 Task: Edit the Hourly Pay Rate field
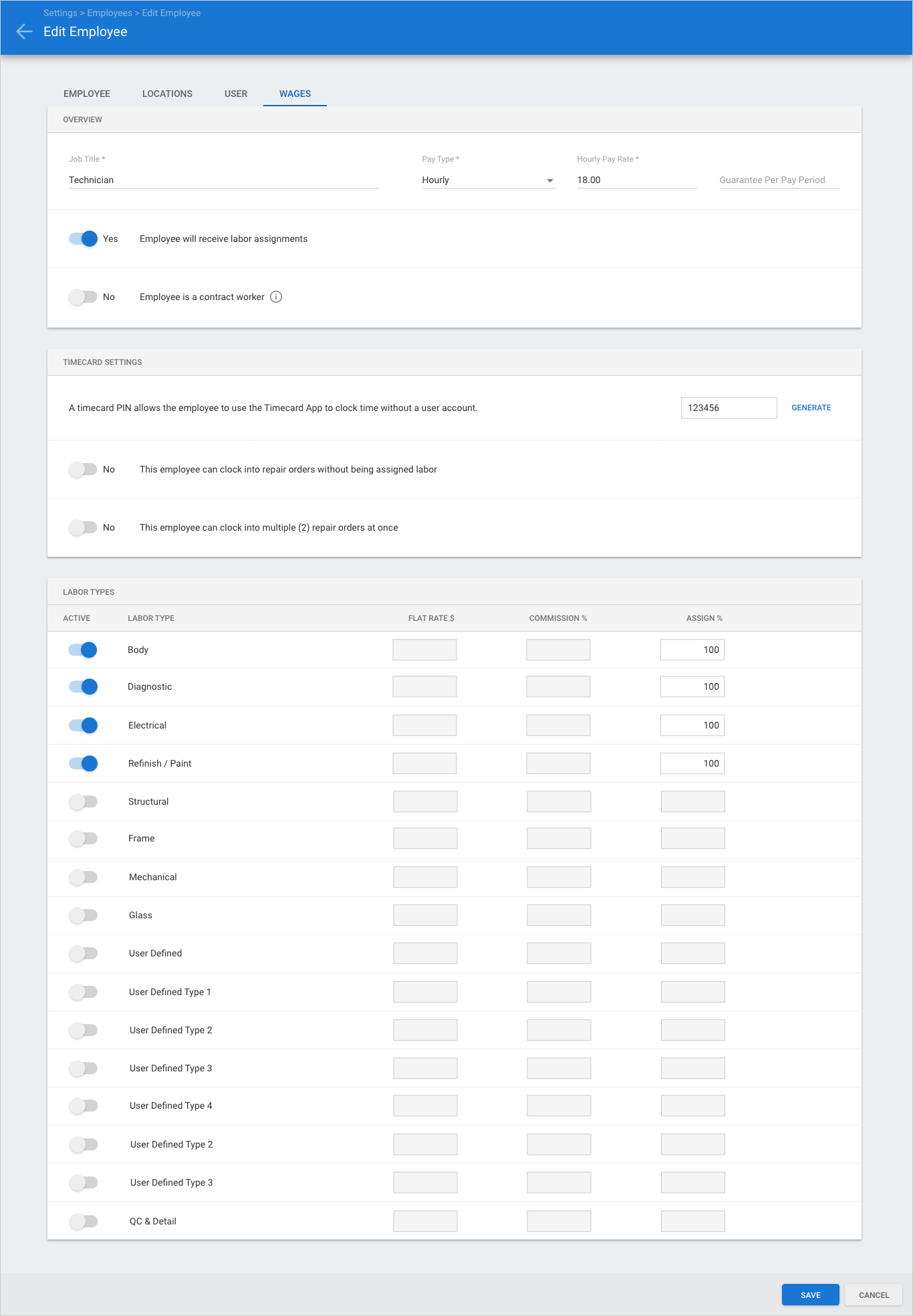pyautogui.click(x=637, y=180)
